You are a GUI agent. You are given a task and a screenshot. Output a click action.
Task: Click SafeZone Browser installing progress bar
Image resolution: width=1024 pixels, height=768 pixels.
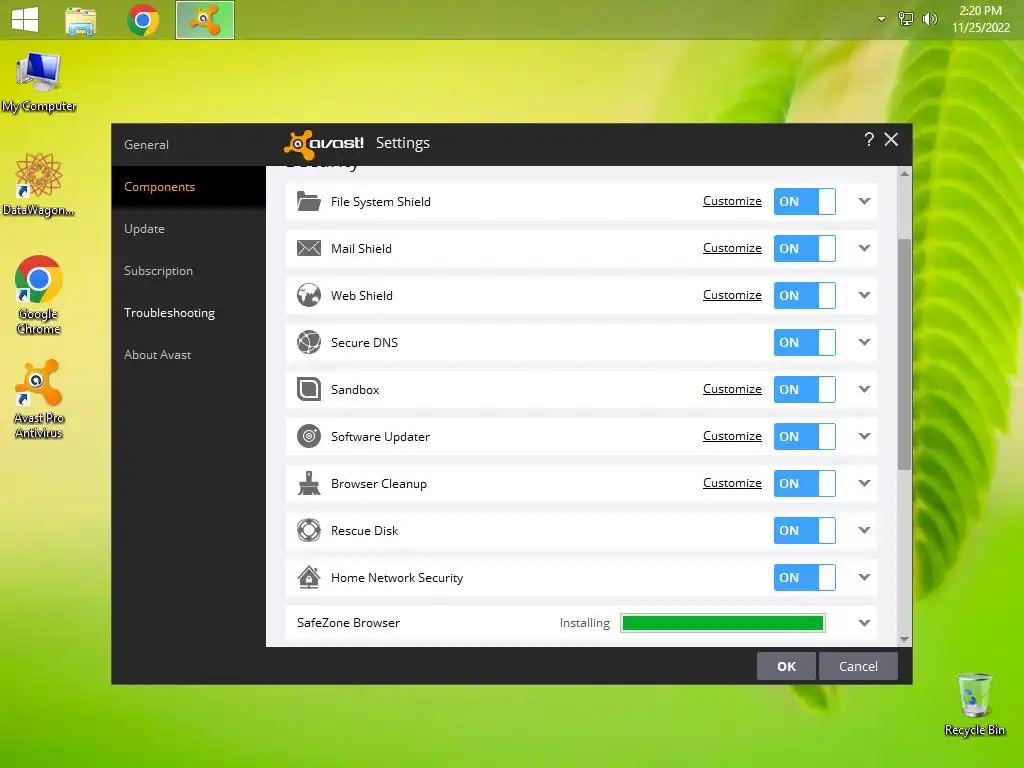click(723, 623)
